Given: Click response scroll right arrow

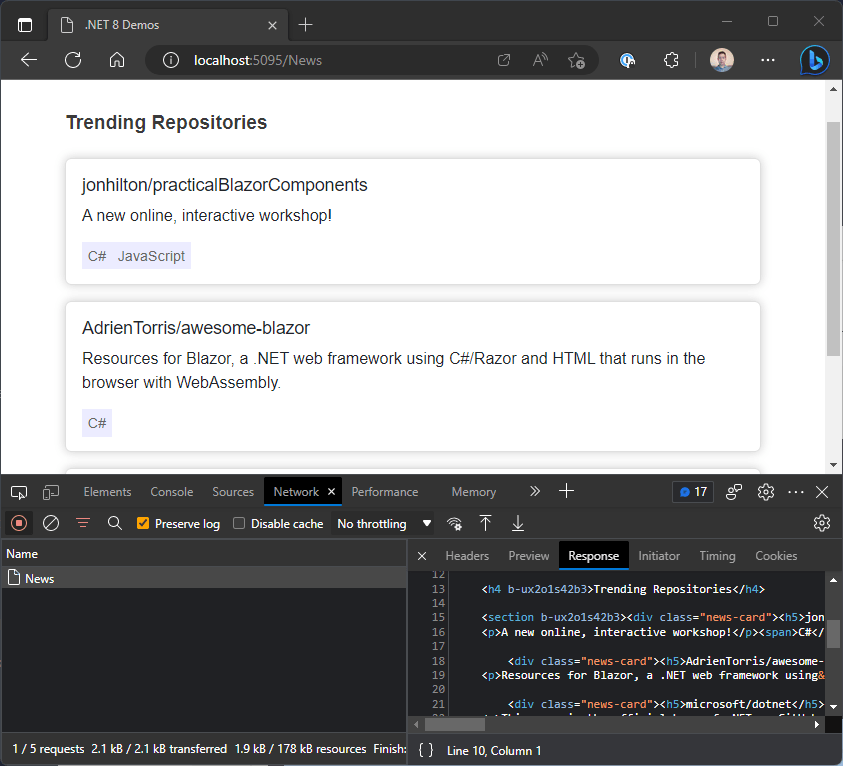Looking at the screenshot, I should [817, 725].
